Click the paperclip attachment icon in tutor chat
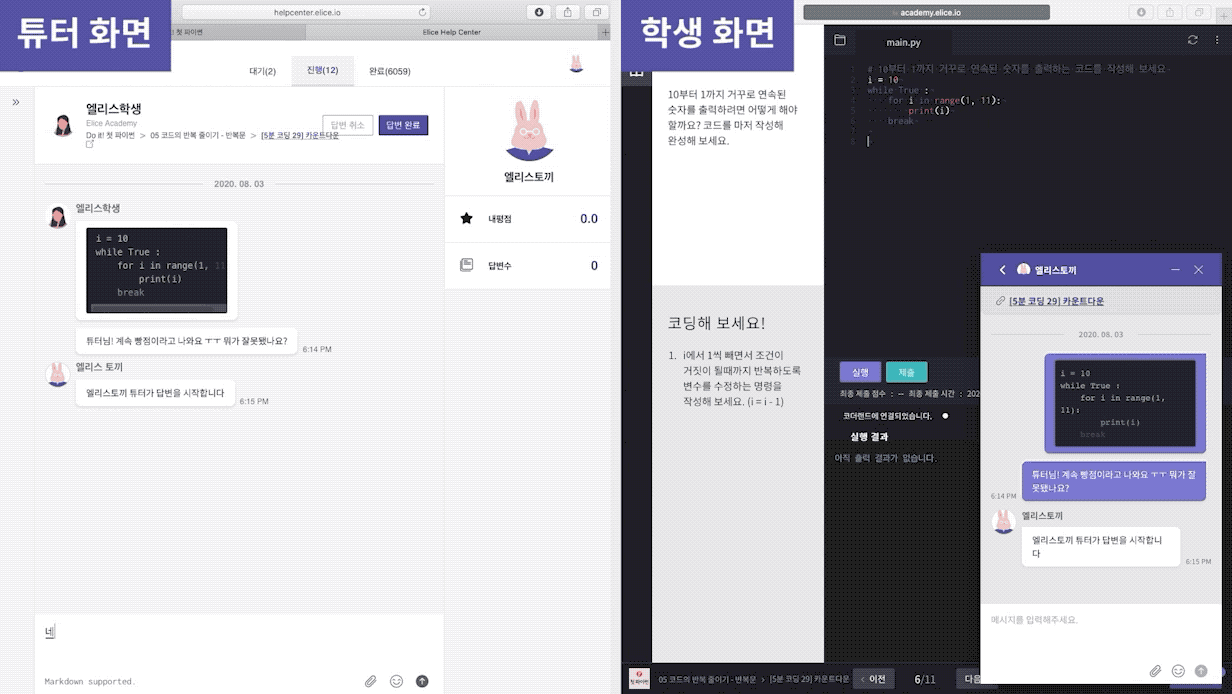The image size is (1232, 694). point(370,680)
